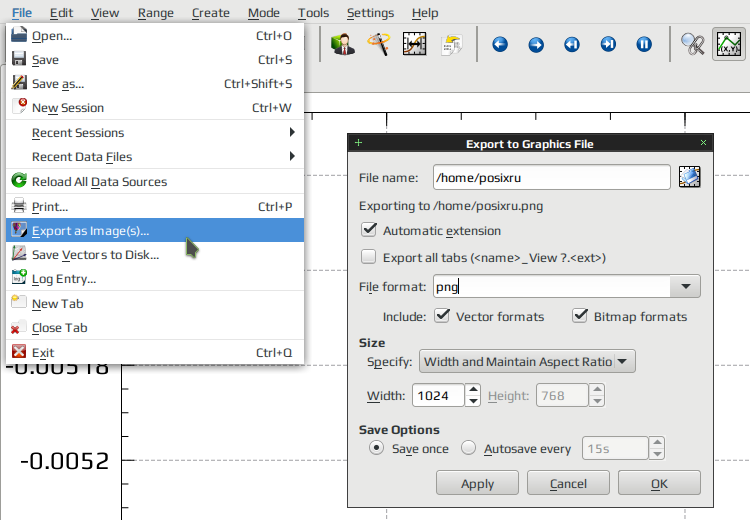
Task: Click the Apply button
Action: point(477,483)
